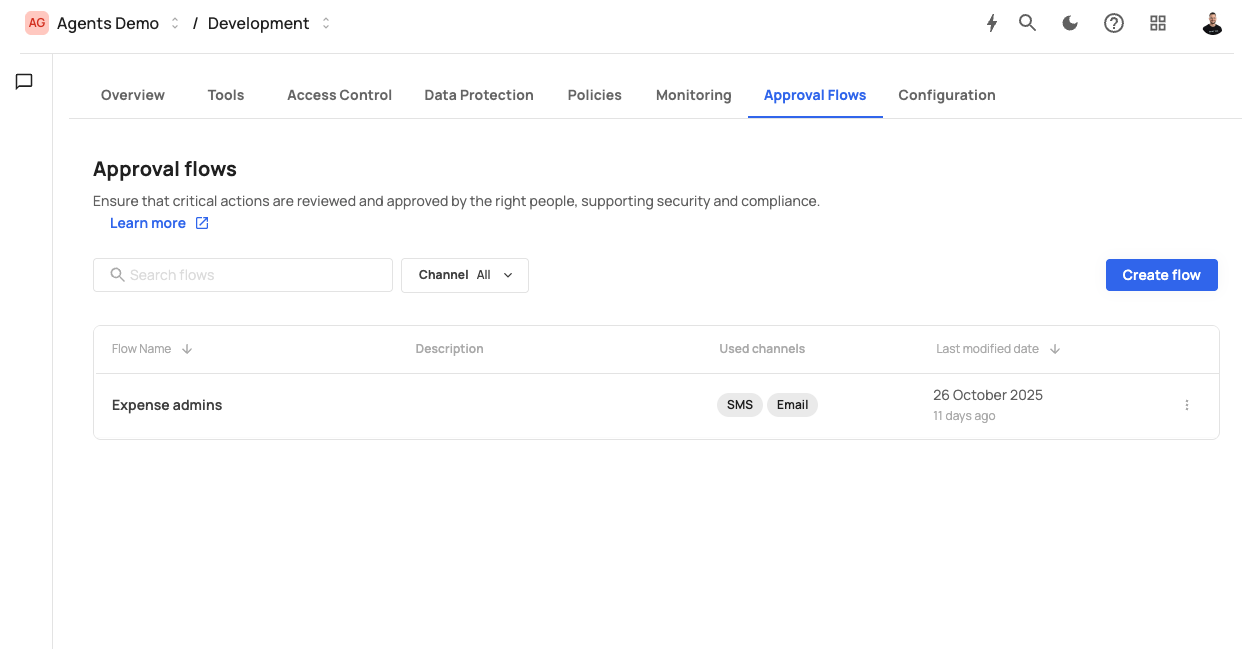This screenshot has width=1244, height=649.
Task: Open the Expense admins row options menu
Action: click(1187, 405)
